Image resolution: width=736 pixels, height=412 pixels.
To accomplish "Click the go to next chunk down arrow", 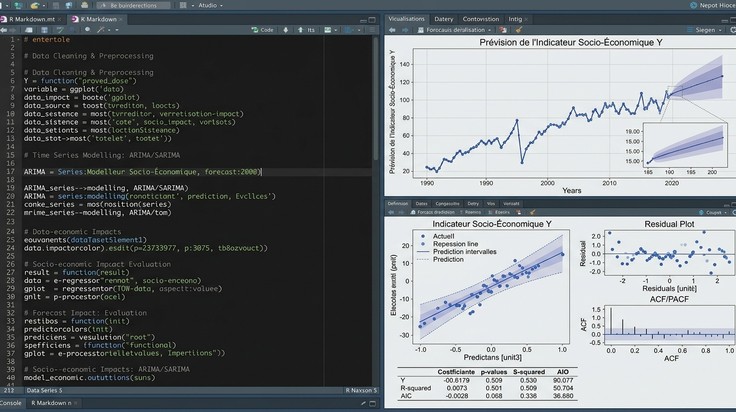I will pos(285,30).
